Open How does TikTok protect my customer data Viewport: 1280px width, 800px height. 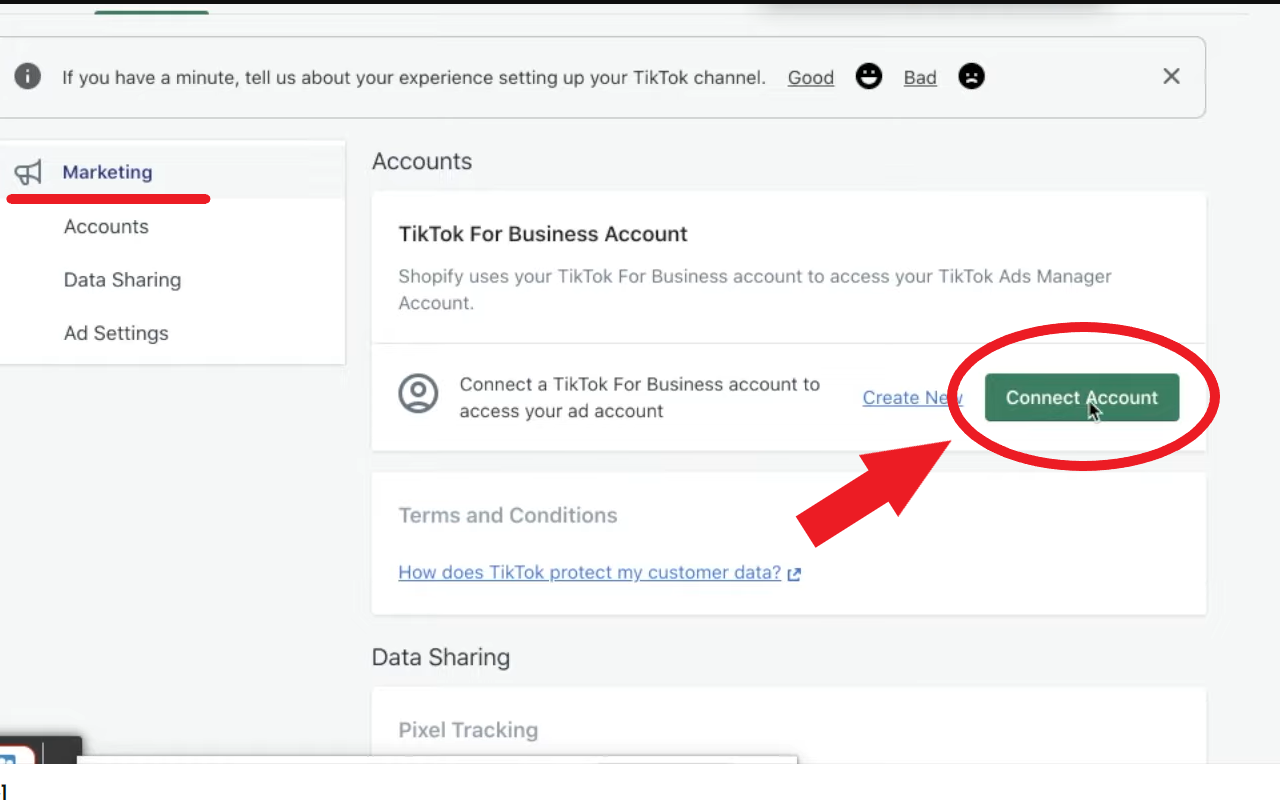coord(589,573)
